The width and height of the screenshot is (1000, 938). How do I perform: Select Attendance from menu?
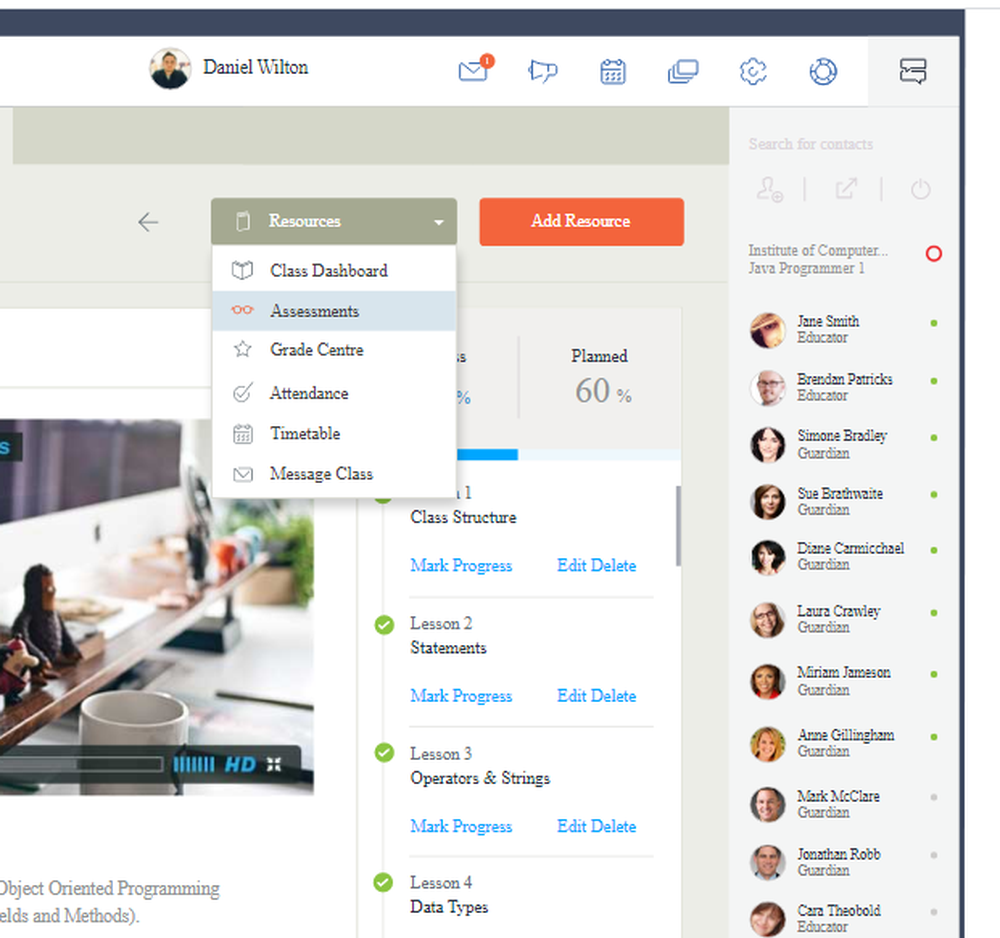click(334, 393)
